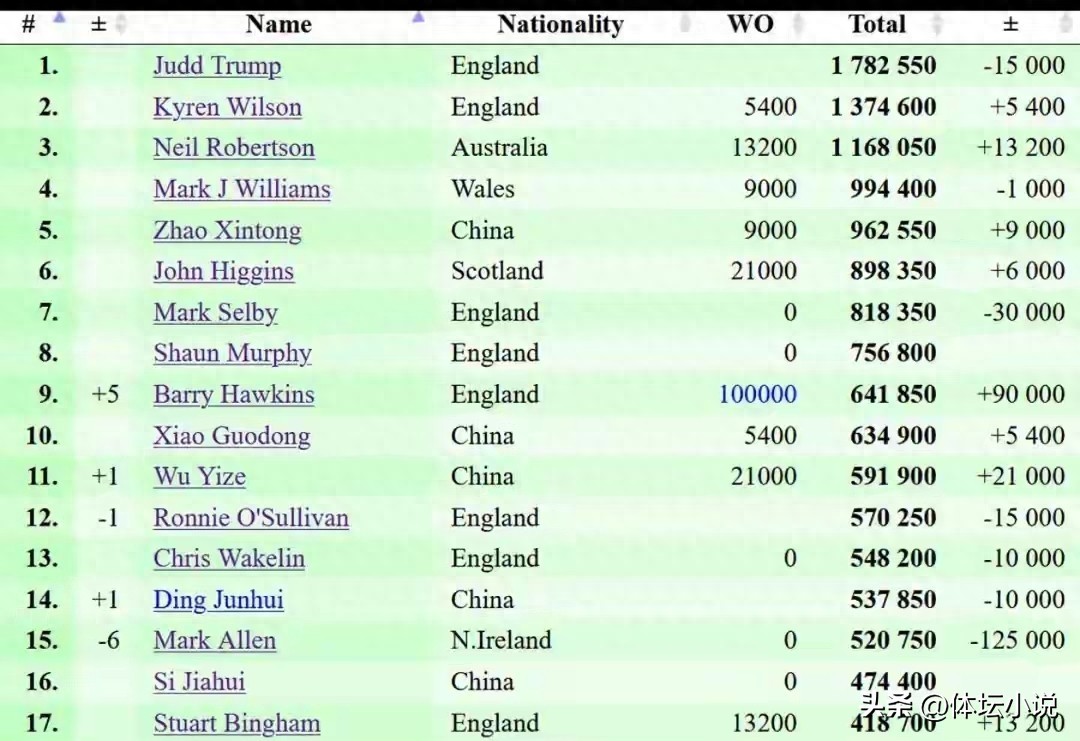Click the down sort arrow on the ± column
Image resolution: width=1080 pixels, height=741 pixels.
[121, 27]
